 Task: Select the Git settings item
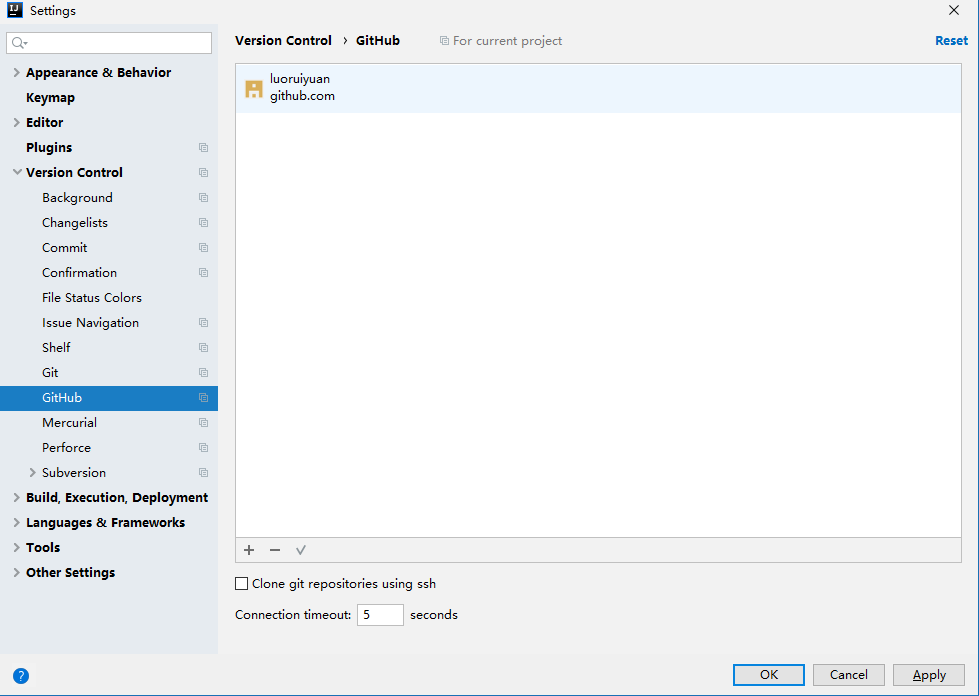(50, 373)
